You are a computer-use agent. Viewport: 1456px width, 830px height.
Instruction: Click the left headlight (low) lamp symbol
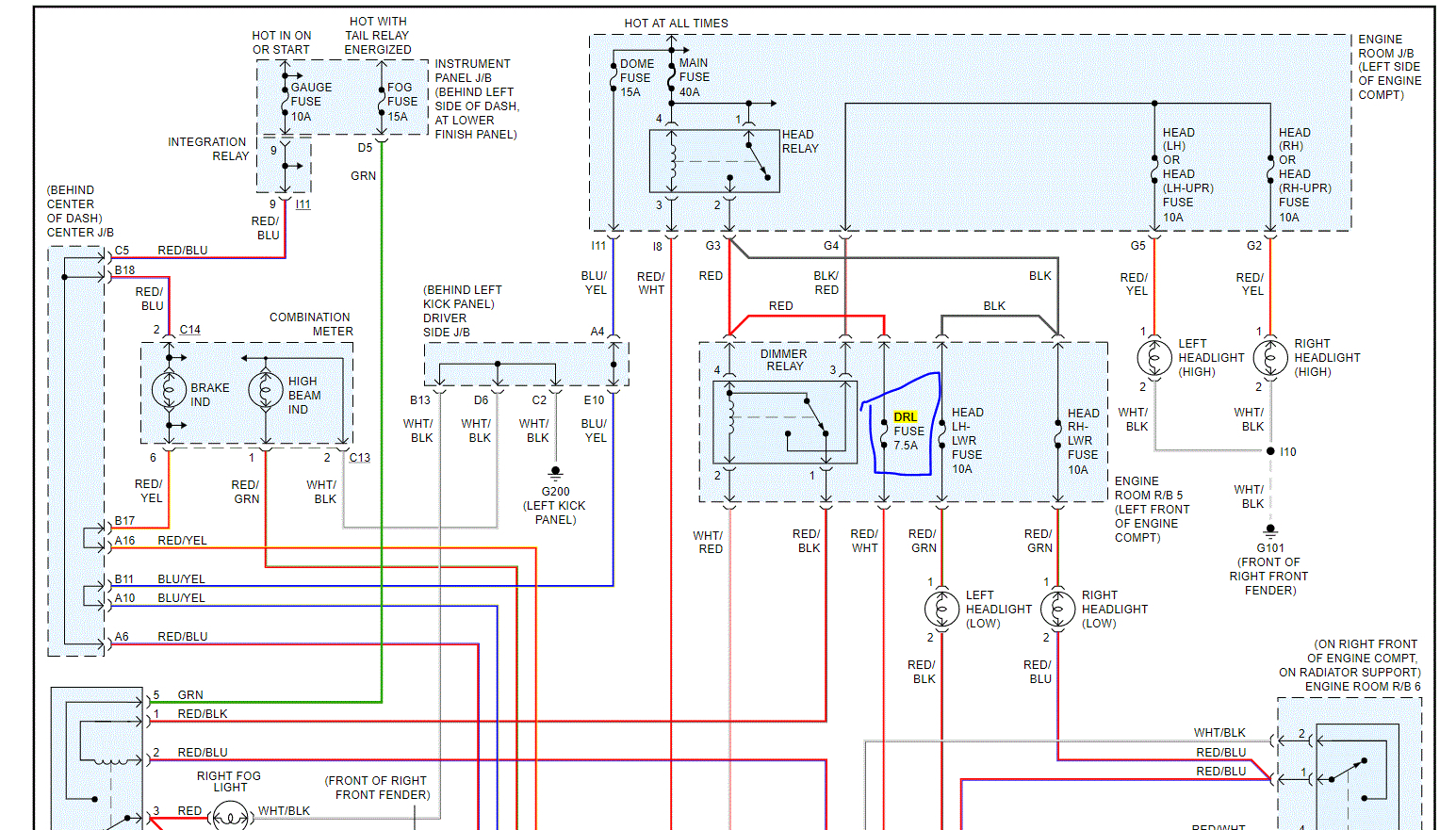click(x=941, y=609)
